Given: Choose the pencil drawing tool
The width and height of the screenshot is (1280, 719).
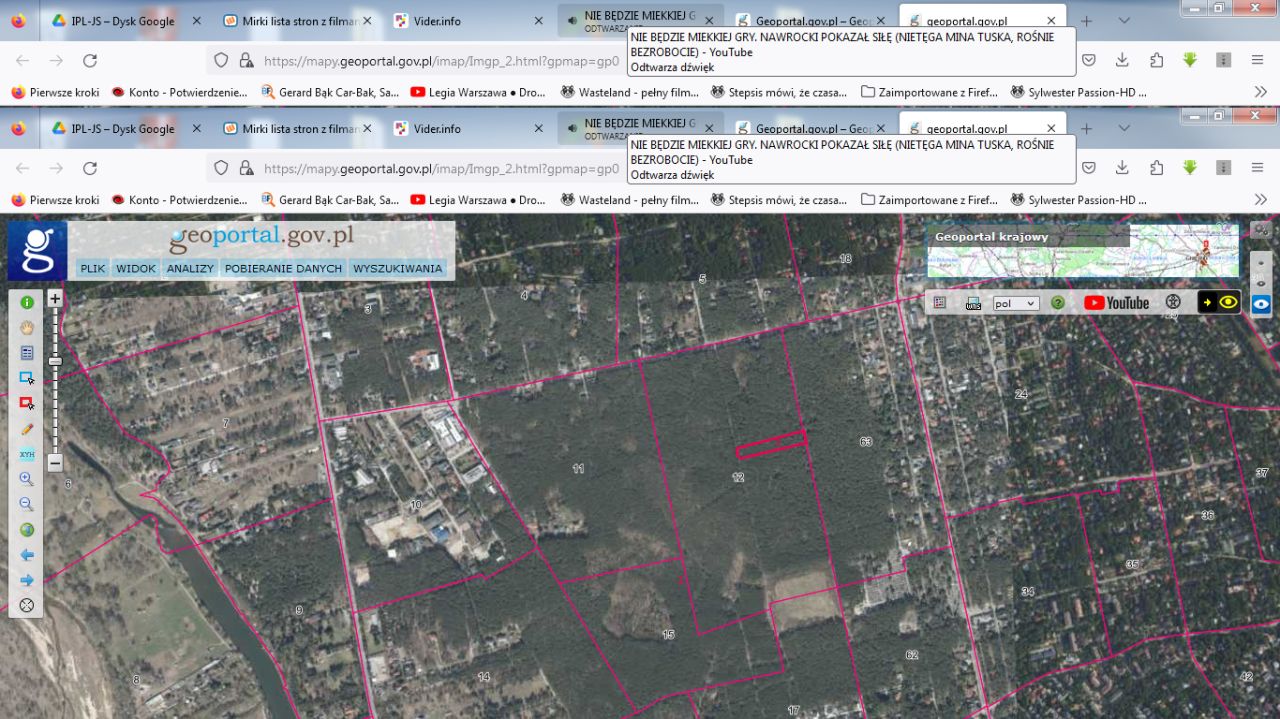Looking at the screenshot, I should tap(27, 428).
